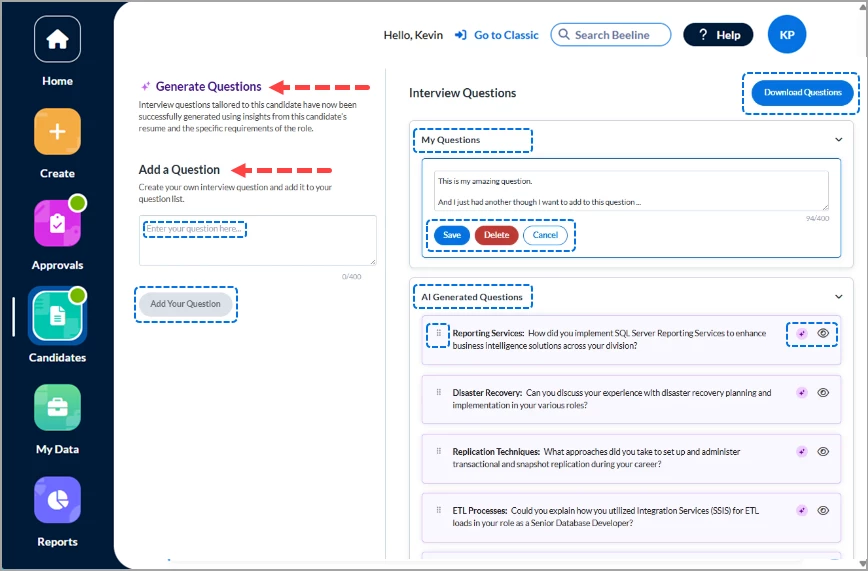Open the My Data briefcase icon
Screen dimensions: 868x571
point(57,408)
